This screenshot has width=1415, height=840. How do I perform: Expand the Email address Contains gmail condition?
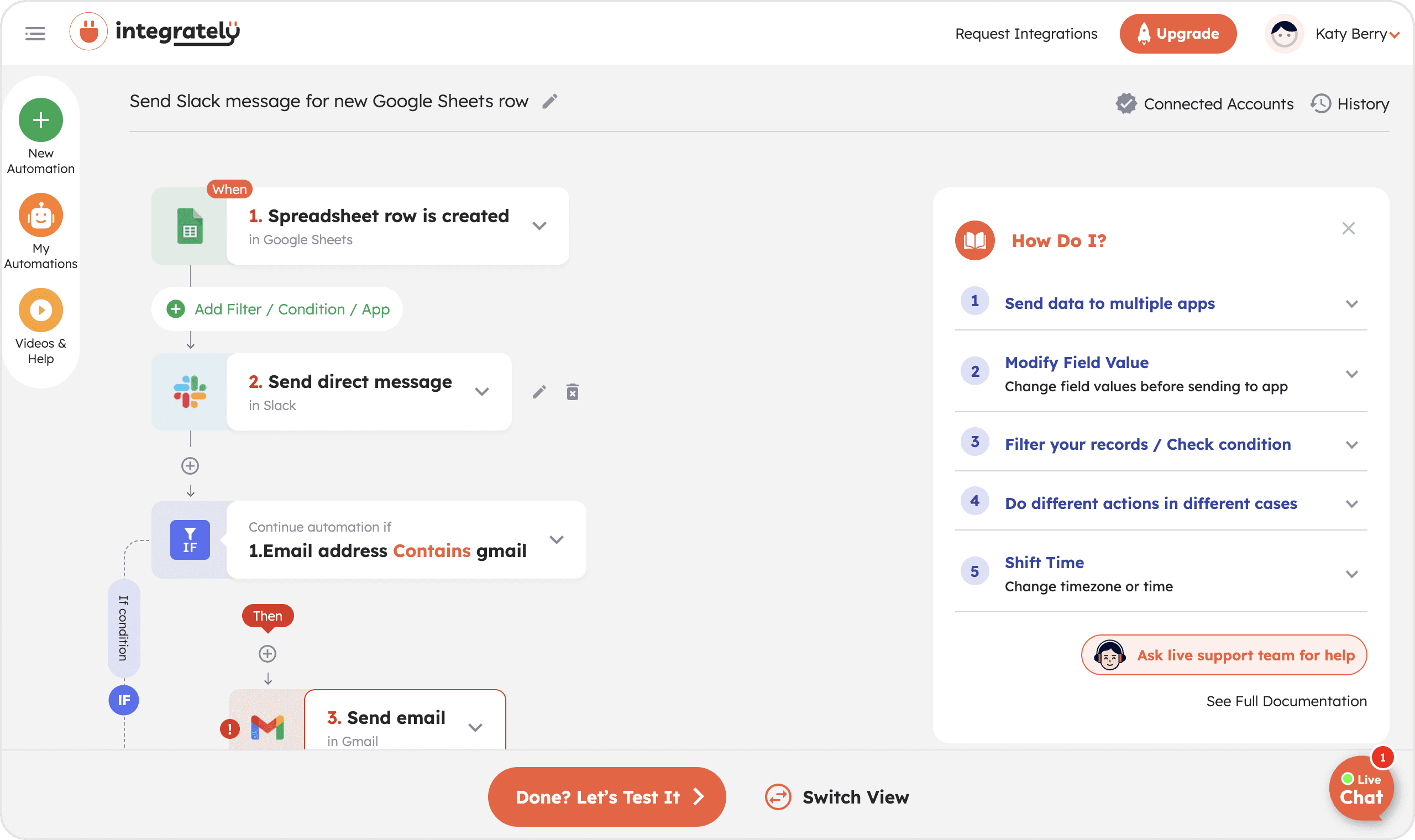click(x=557, y=540)
